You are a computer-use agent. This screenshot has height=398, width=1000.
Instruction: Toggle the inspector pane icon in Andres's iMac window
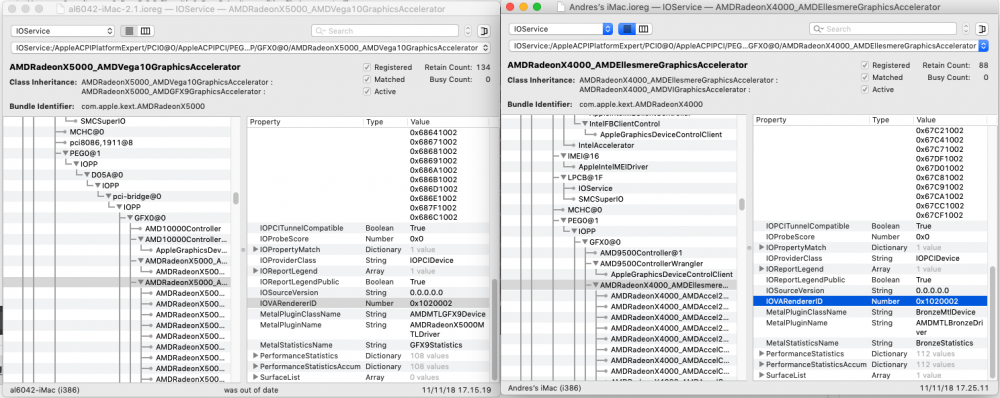981,29
